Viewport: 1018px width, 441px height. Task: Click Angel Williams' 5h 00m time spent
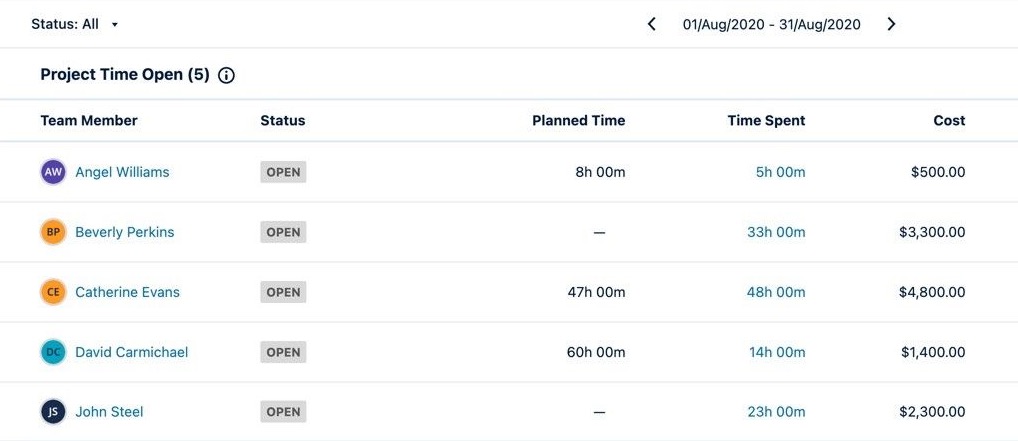(780, 172)
